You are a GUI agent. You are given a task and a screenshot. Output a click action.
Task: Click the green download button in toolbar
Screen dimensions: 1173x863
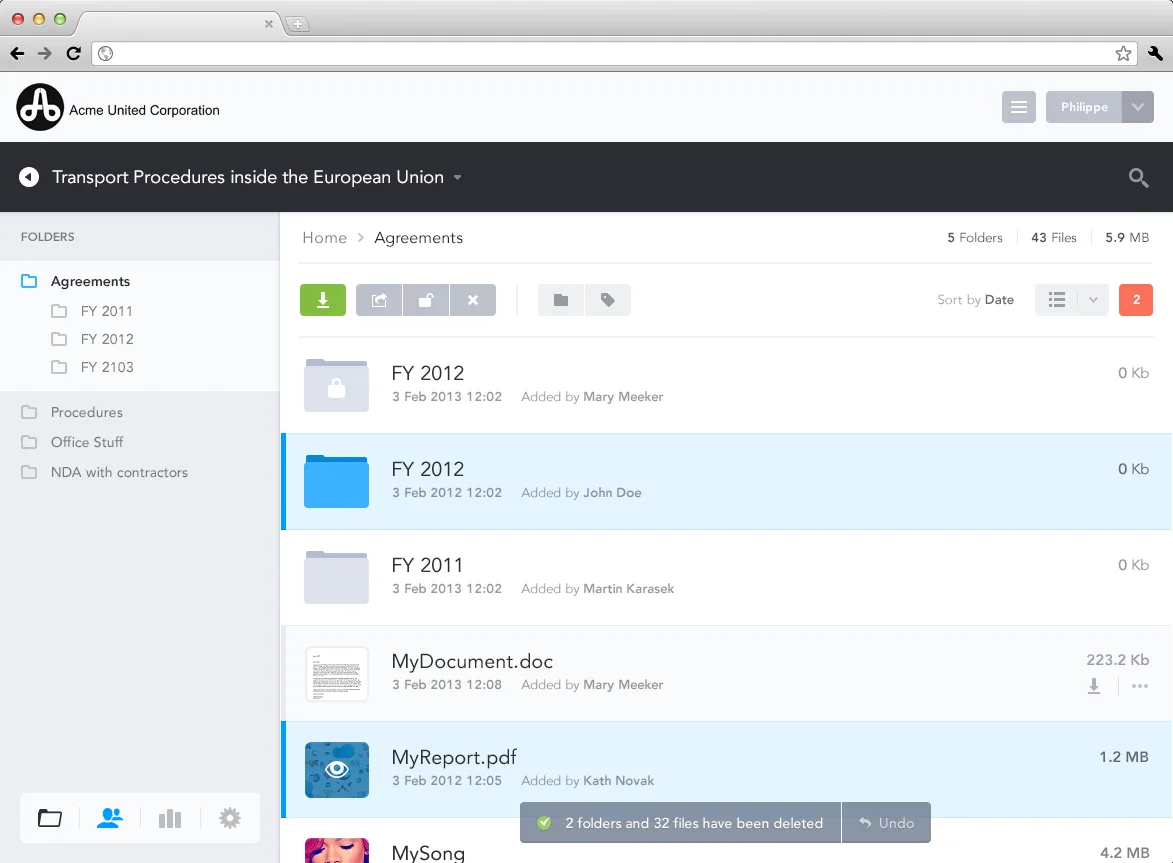point(322,300)
